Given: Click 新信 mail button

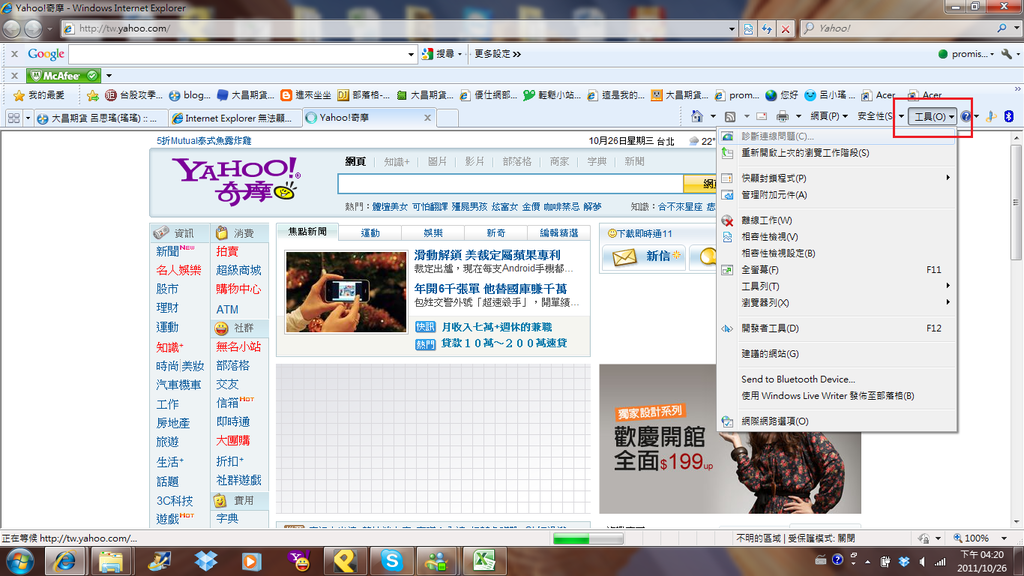Looking at the screenshot, I should 643,257.
